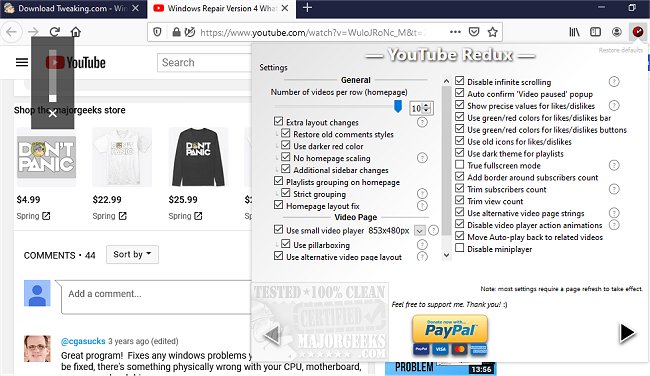The width and height of the screenshot is (650, 376).
Task: Save page to Pocket icon
Action: pos(474,32)
